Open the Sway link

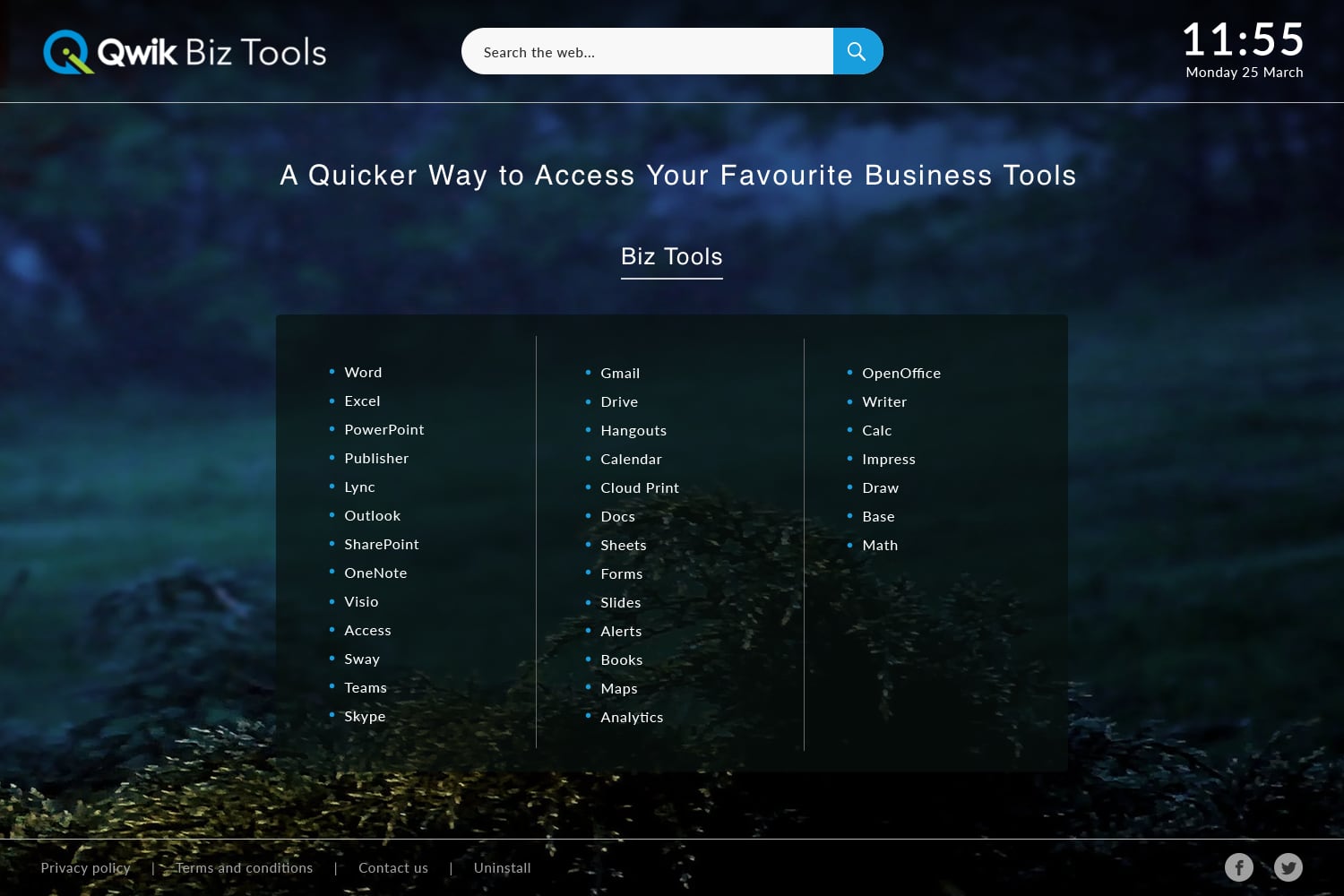click(x=362, y=659)
